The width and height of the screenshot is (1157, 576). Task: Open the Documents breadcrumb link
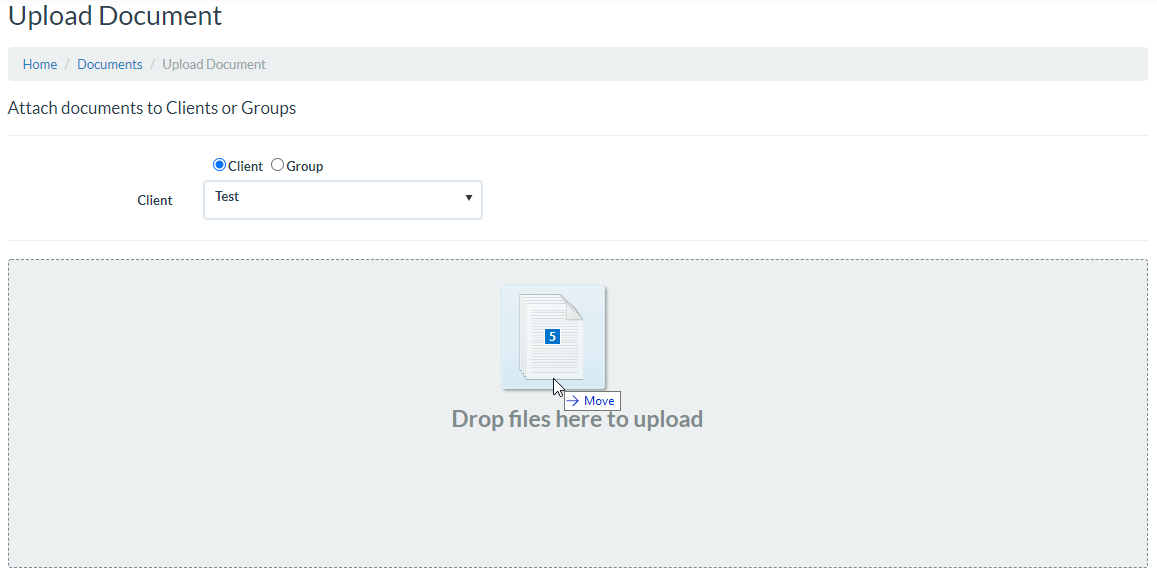110,64
